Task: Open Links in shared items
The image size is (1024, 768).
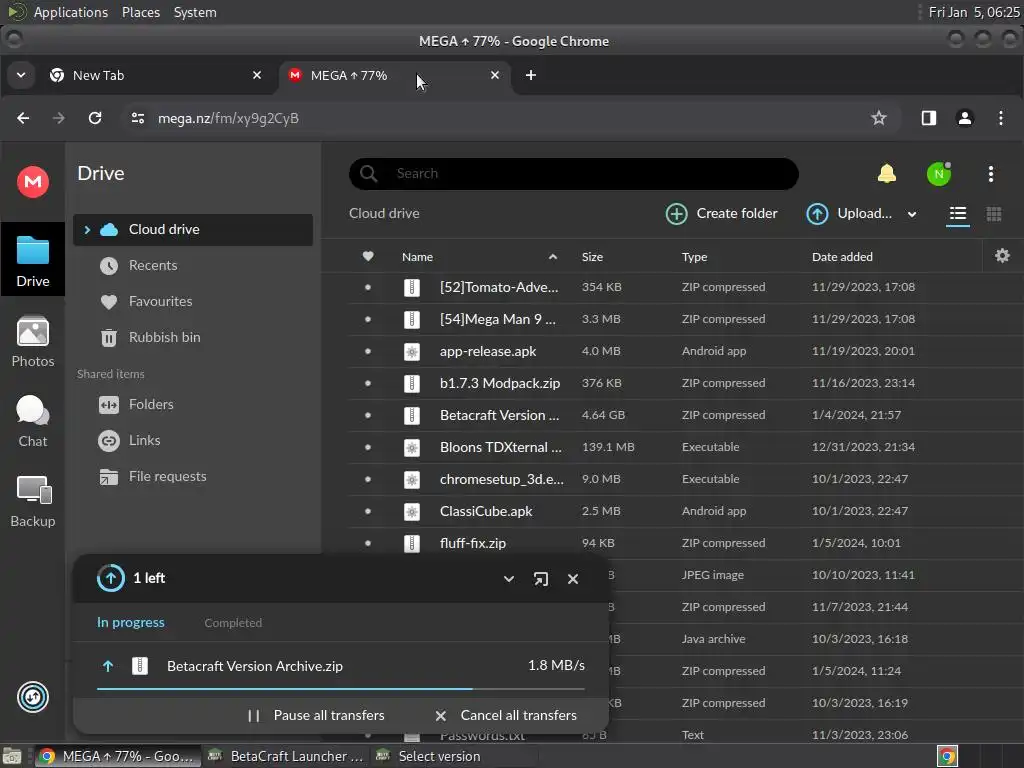Action: [x=193, y=440]
